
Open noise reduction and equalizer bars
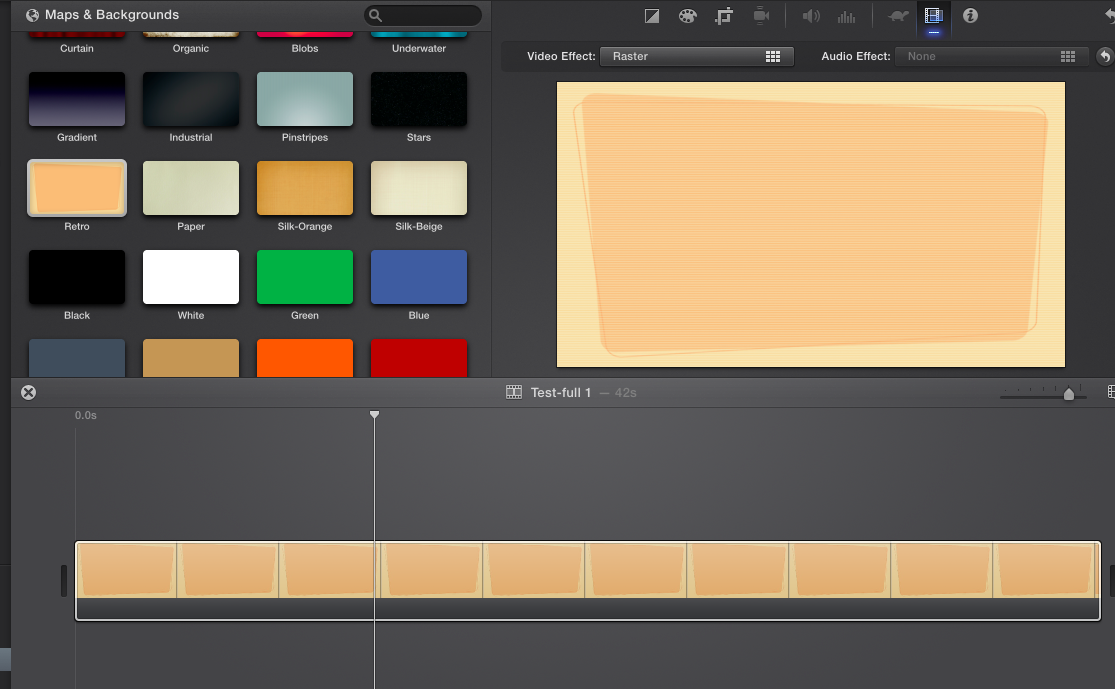[x=846, y=16]
